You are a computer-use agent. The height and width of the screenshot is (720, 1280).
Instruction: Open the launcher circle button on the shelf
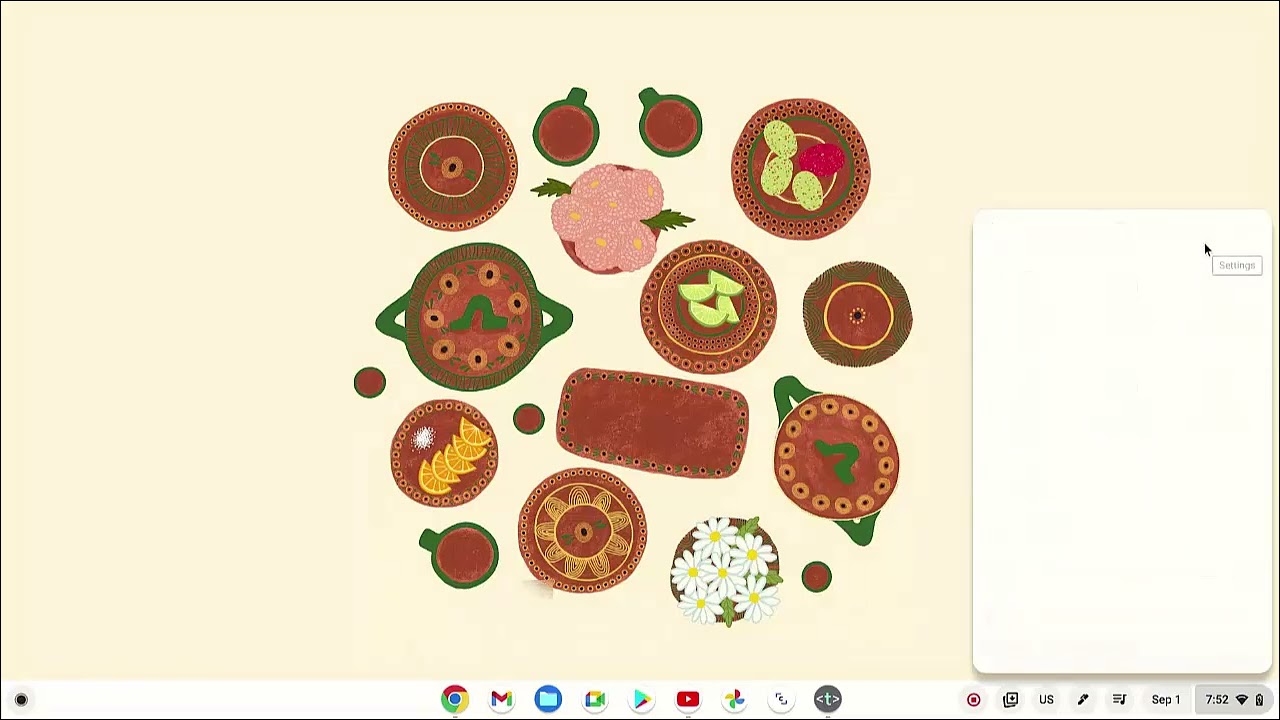[21, 700]
